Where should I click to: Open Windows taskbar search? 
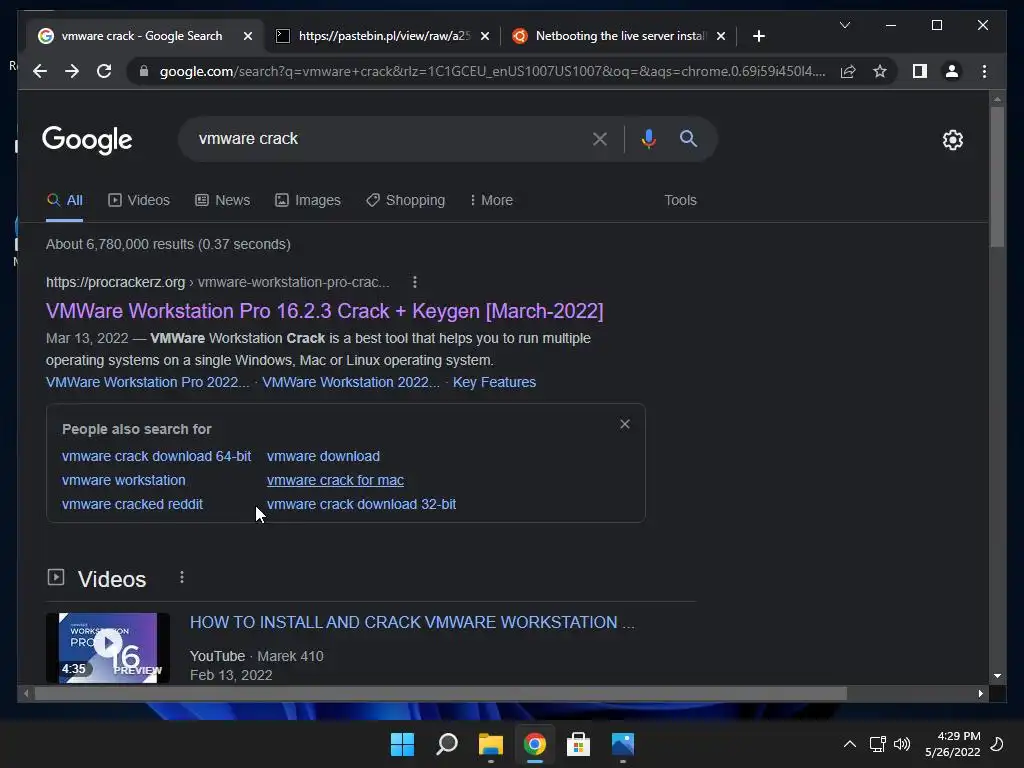[447, 744]
